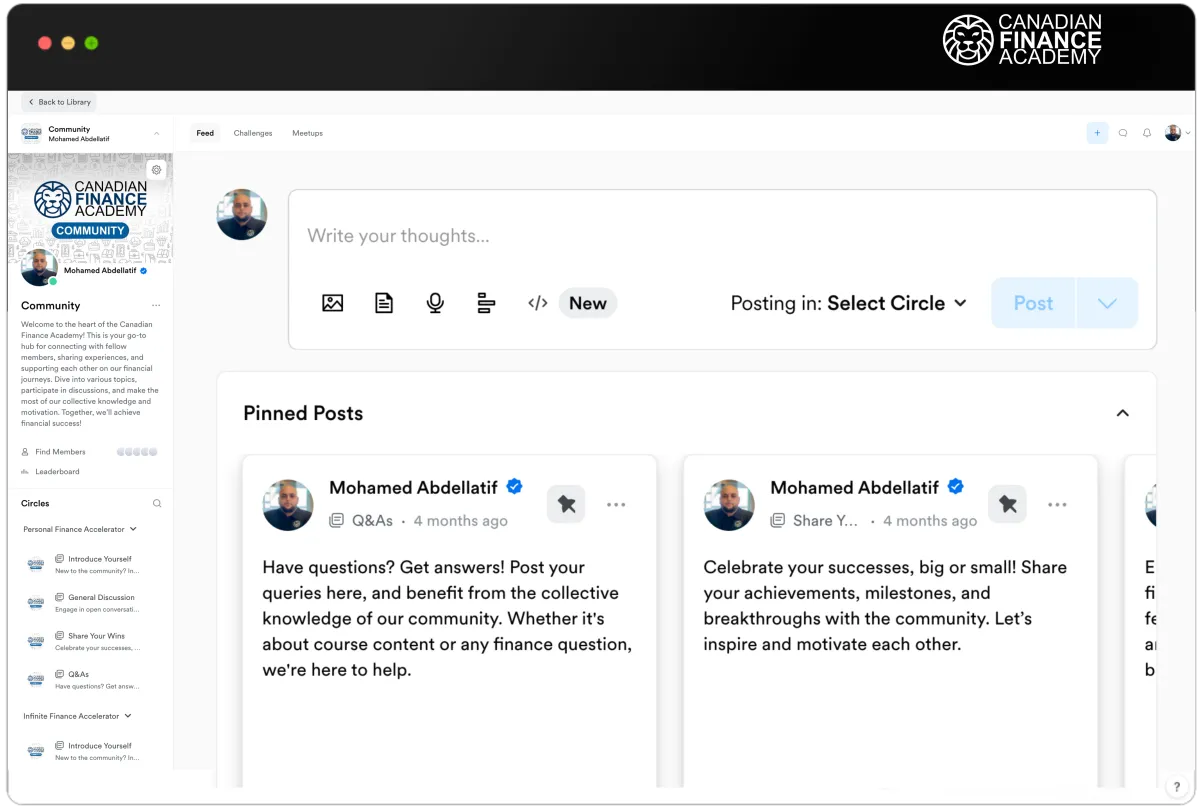Expand the Post button dropdown arrow
Screen dimensions: 1200x810
click(1107, 303)
